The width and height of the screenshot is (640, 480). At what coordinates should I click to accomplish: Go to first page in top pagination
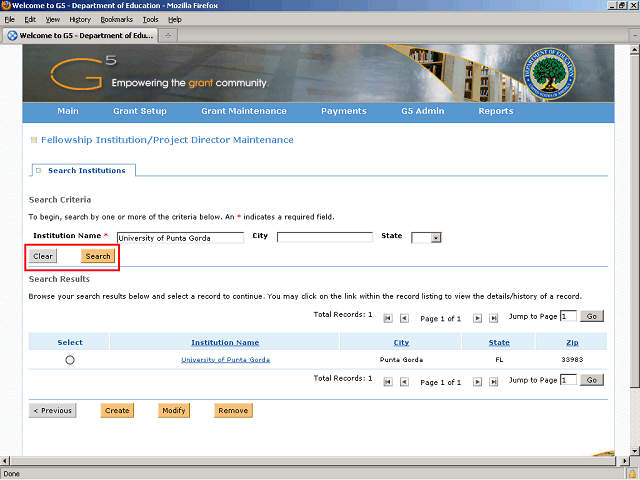coord(388,318)
